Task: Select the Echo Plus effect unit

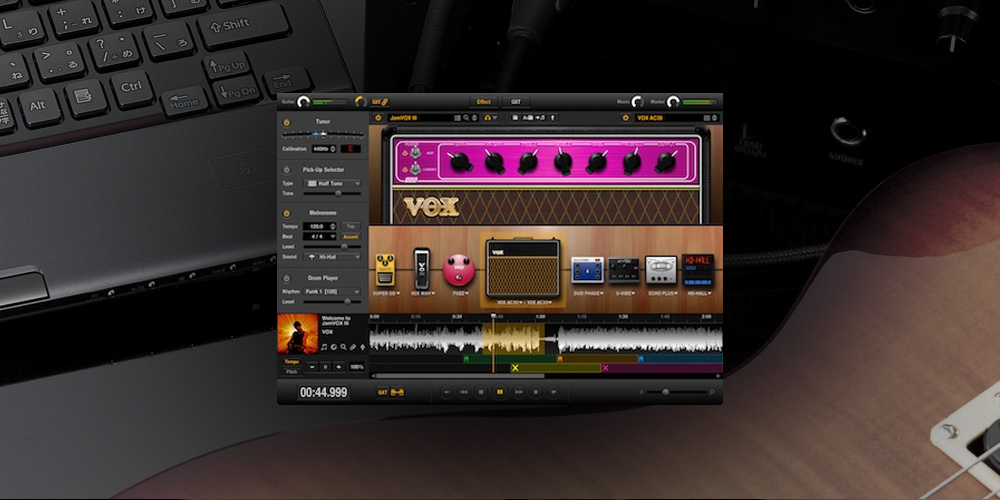Action: [661, 270]
